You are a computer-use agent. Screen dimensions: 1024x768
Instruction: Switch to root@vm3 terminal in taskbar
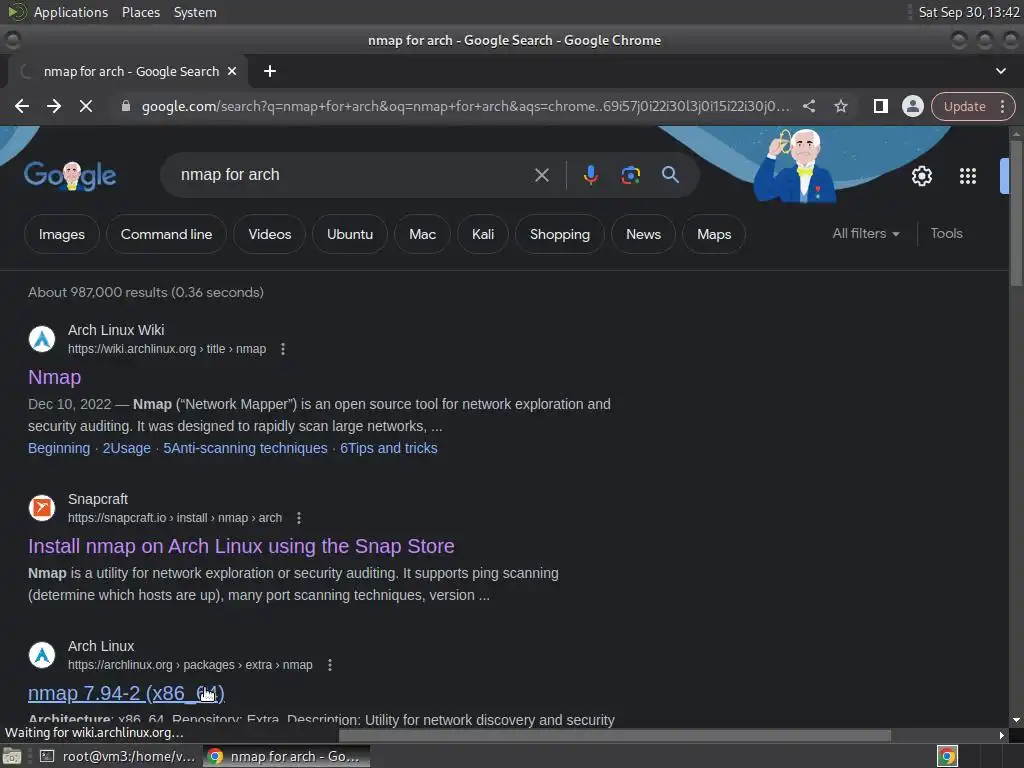(x=120, y=756)
